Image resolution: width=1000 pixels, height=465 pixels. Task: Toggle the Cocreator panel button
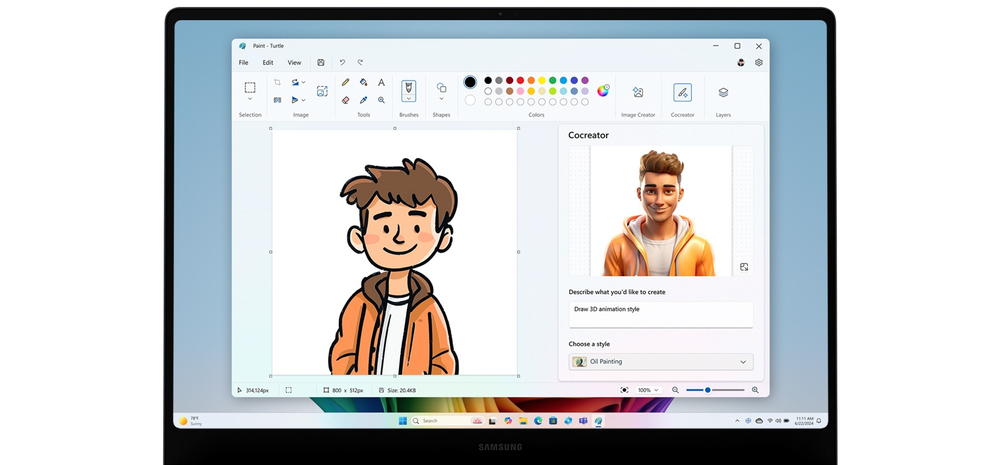[x=682, y=92]
